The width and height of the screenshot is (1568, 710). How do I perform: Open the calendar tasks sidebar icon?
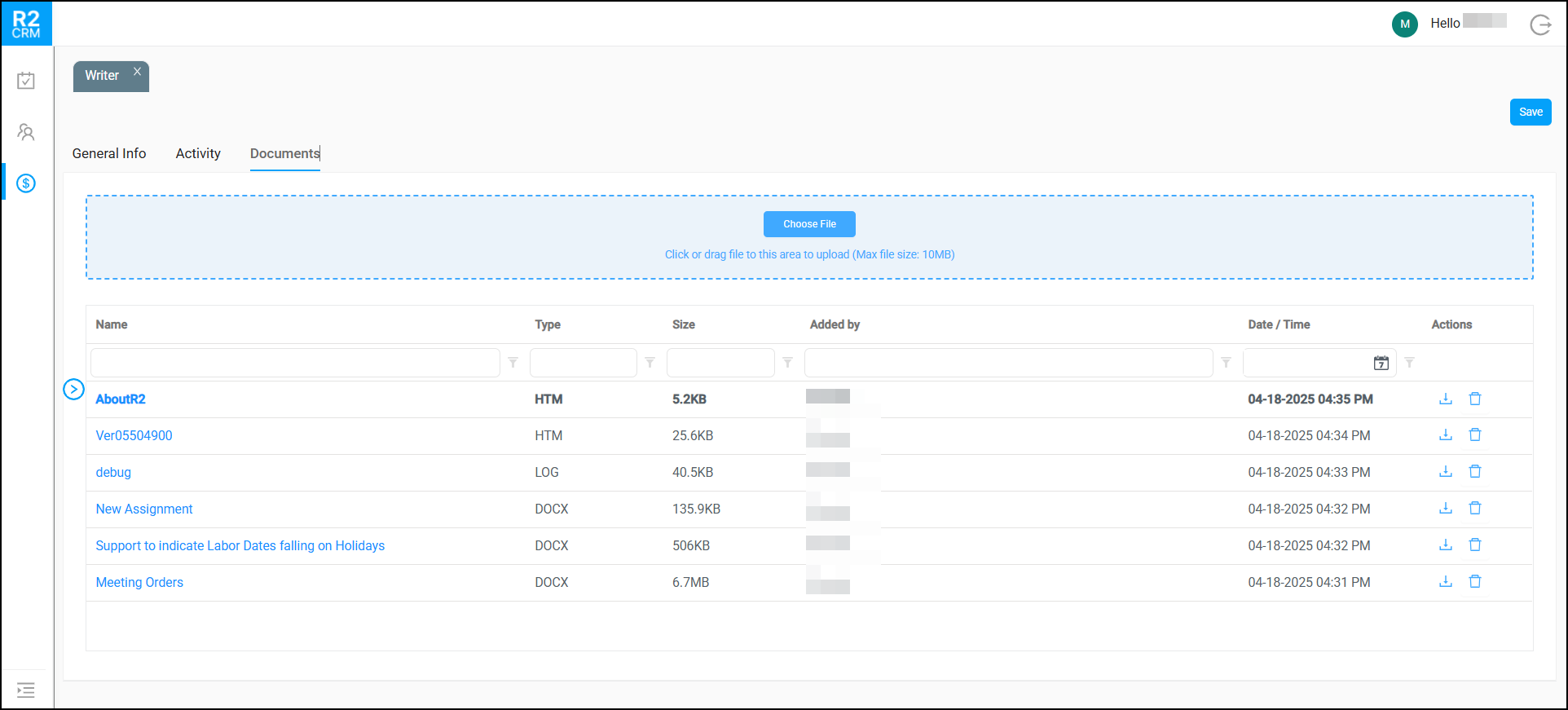point(26,81)
